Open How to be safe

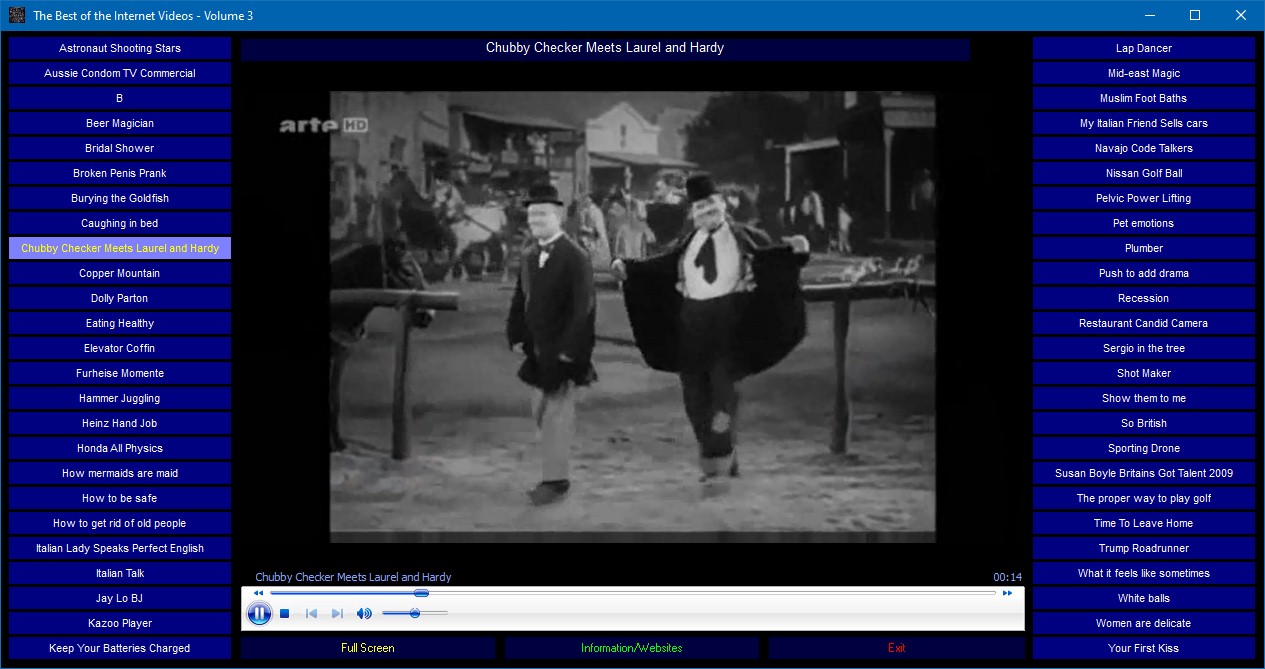[120, 498]
